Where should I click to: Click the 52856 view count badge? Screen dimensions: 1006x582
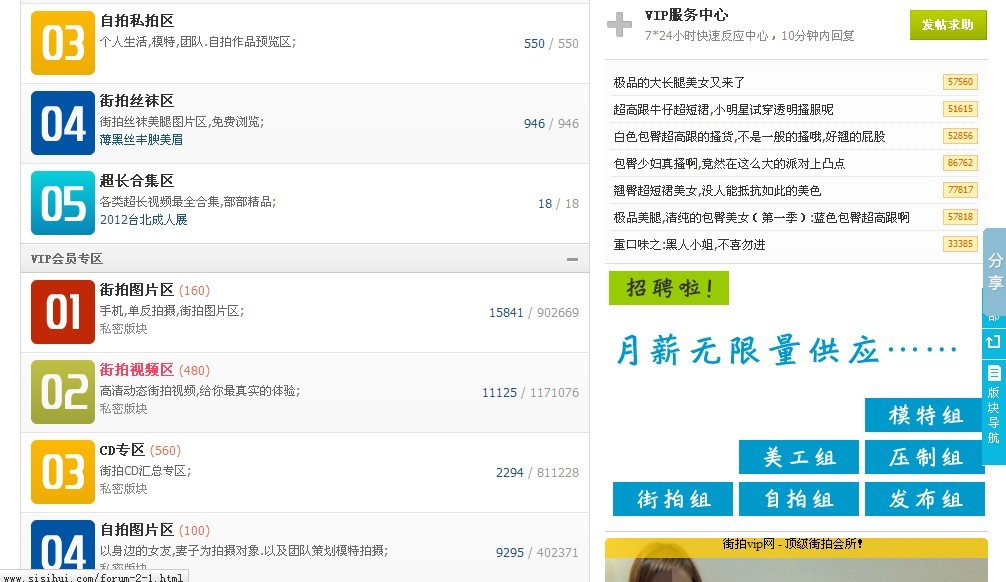960,136
